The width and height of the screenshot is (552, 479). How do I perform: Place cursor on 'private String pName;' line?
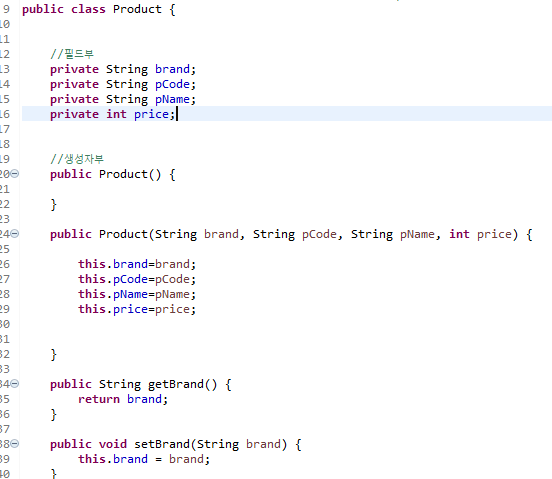[123, 100]
